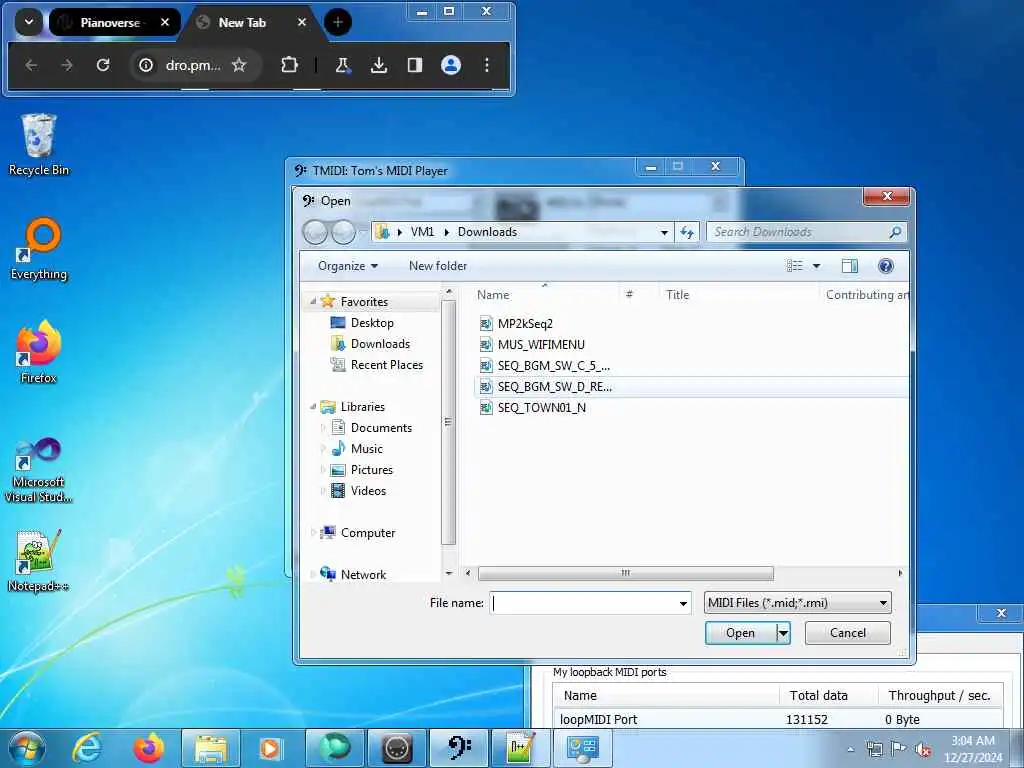The width and height of the screenshot is (1024, 768).
Task: Open the Organize menu
Action: (x=347, y=266)
